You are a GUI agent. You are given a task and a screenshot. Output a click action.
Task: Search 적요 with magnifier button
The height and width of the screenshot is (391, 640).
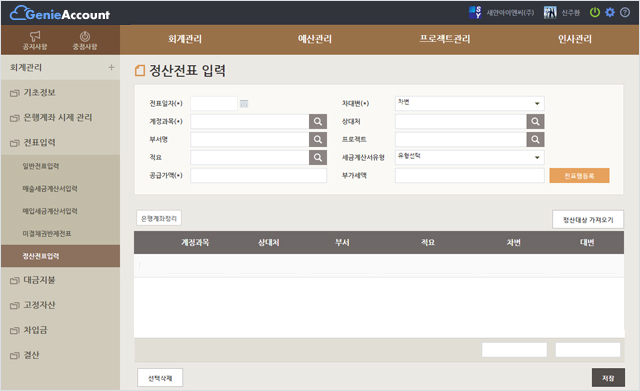318,158
